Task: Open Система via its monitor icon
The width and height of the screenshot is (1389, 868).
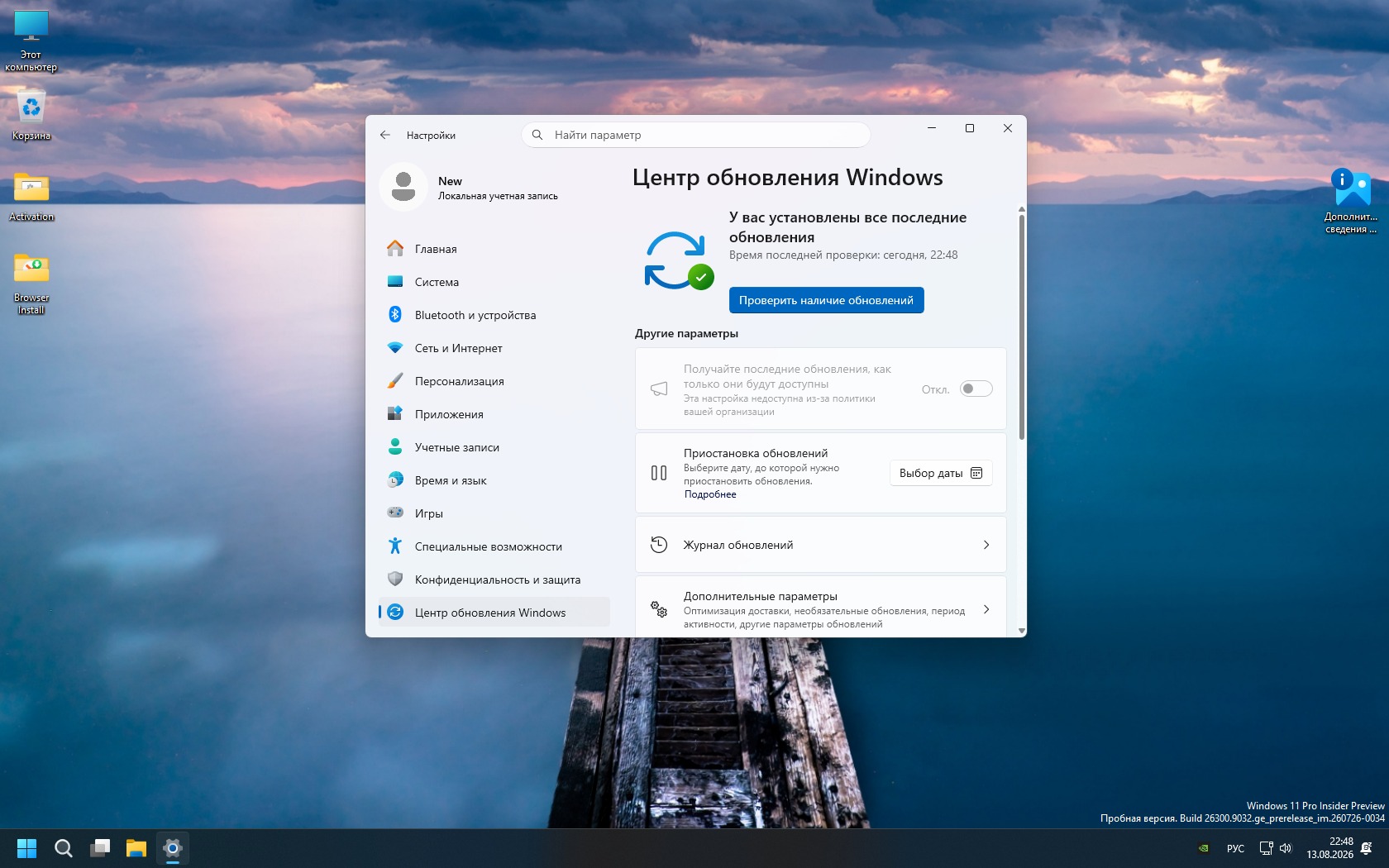Action: pos(395,282)
